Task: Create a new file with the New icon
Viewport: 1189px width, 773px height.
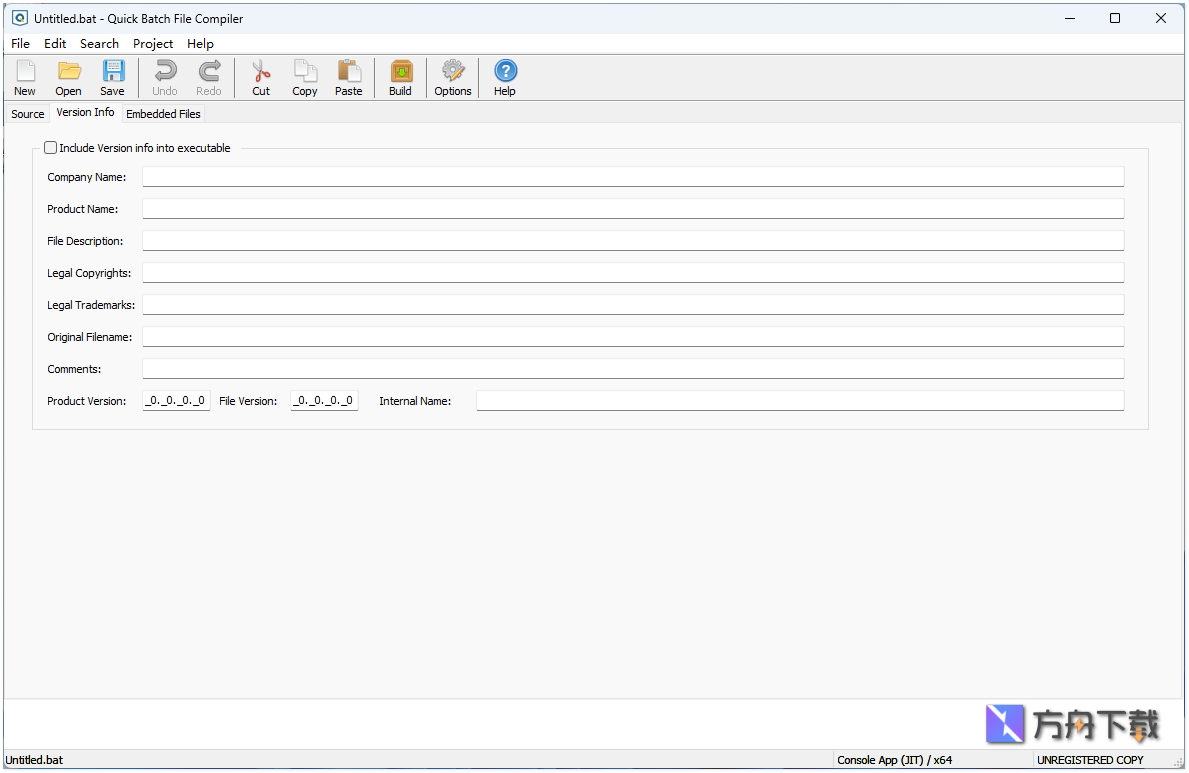Action: tap(24, 76)
